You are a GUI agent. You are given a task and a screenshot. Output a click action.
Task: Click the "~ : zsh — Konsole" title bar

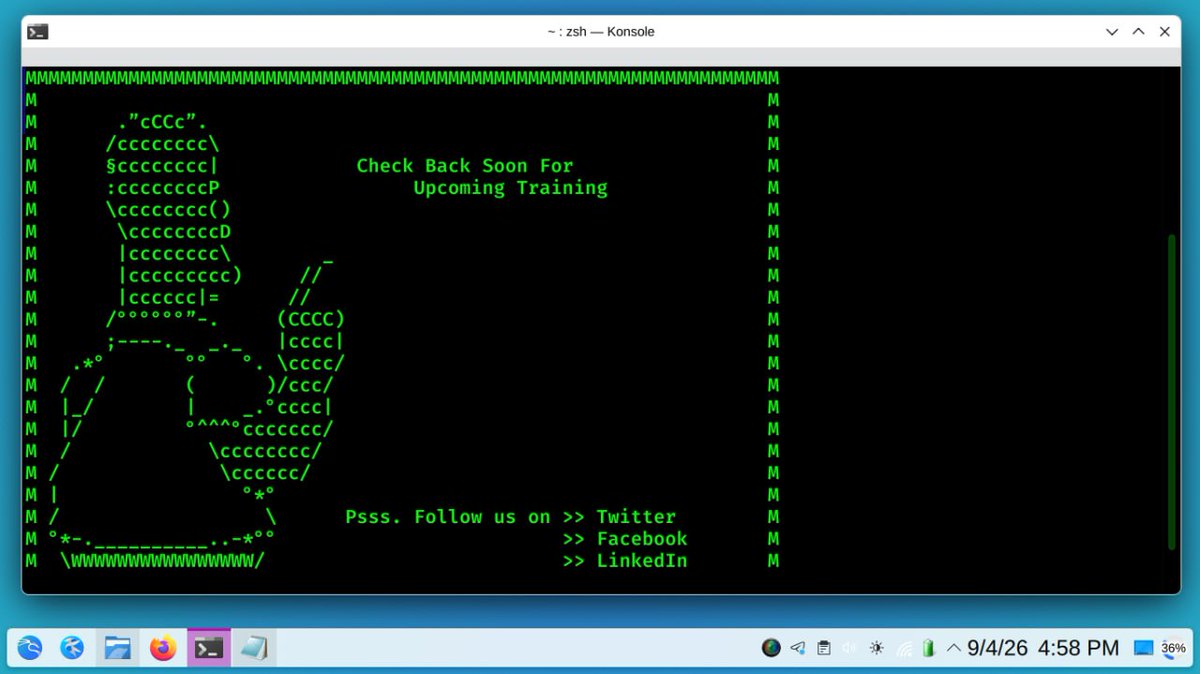(x=600, y=32)
